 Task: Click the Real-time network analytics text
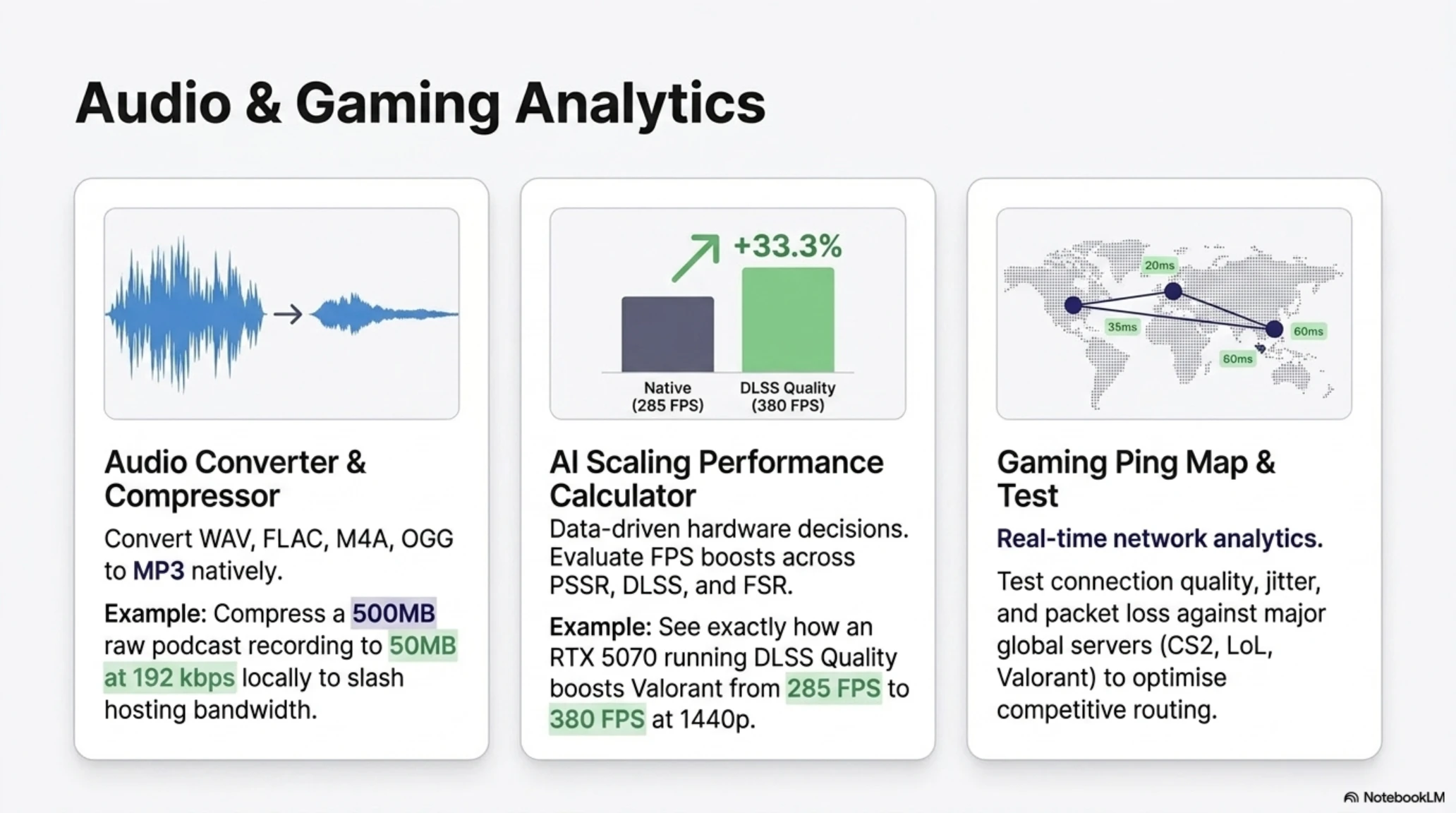[1160, 538]
